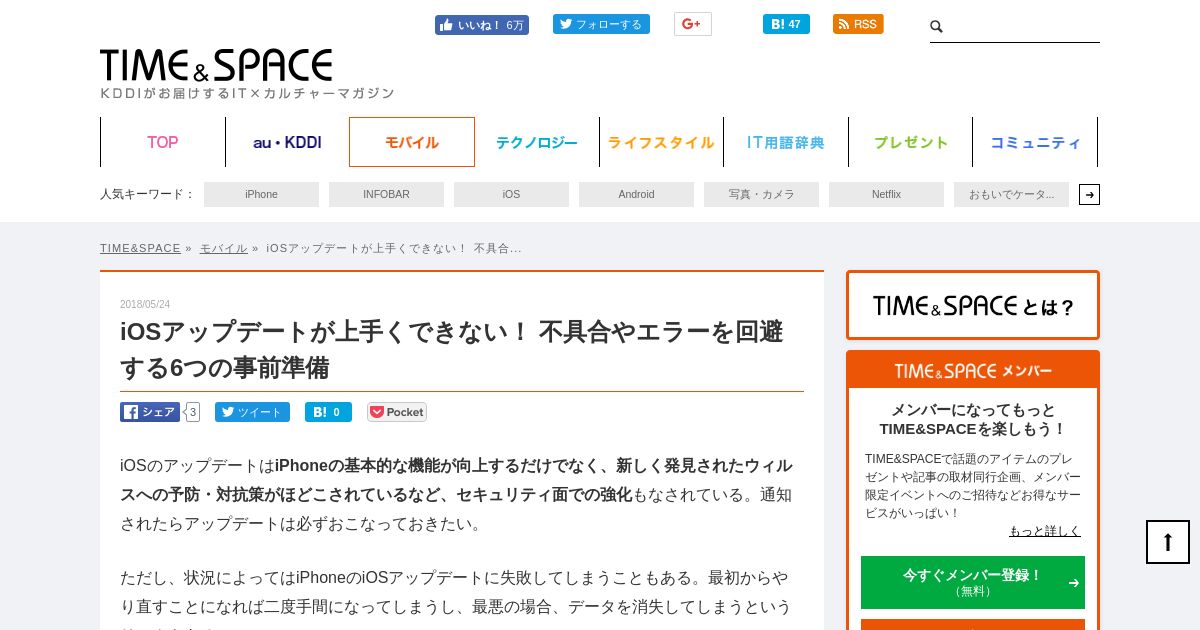Image resolution: width=1200 pixels, height=630 pixels.
Task: Click the back-to-top arrow button
Action: (x=1168, y=542)
